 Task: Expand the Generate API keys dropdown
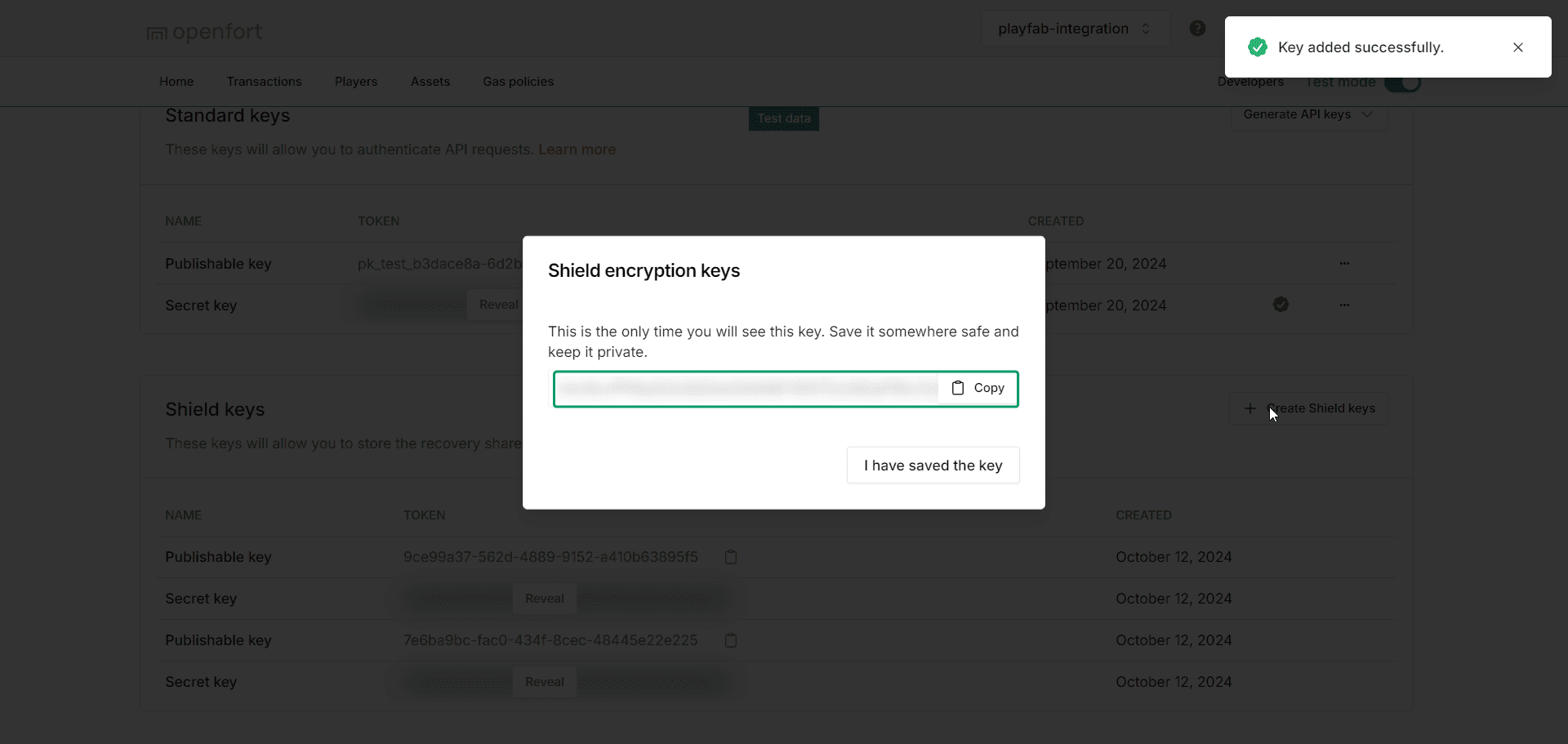click(x=1307, y=114)
